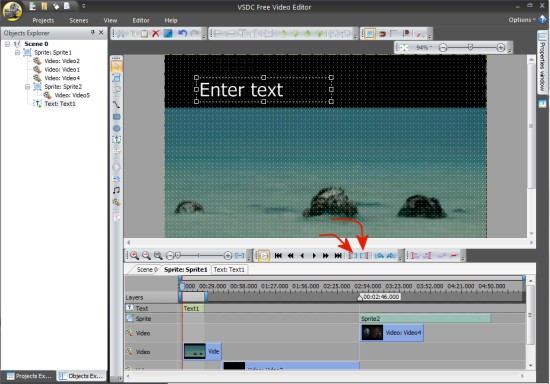
Task: Collapse the Sprite: Sprite1 tree node
Action: [18, 53]
